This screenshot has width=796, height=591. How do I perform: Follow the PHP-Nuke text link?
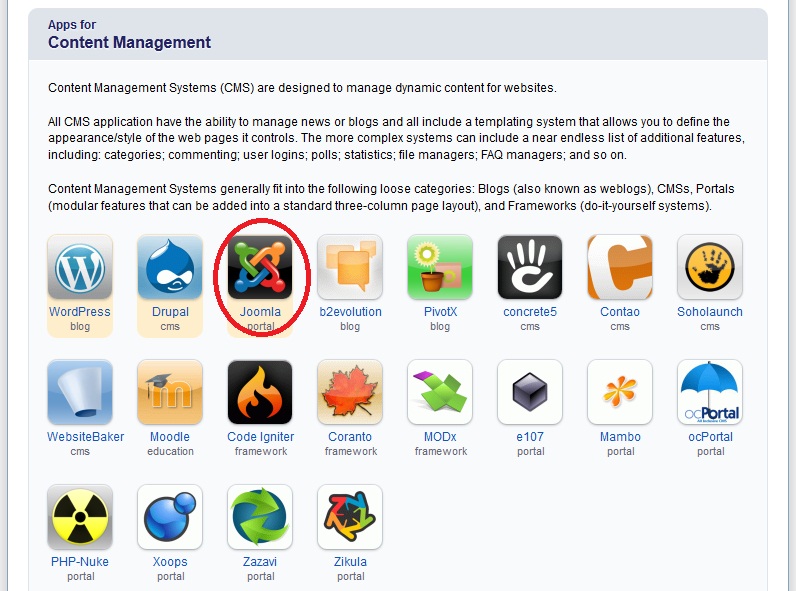point(80,562)
